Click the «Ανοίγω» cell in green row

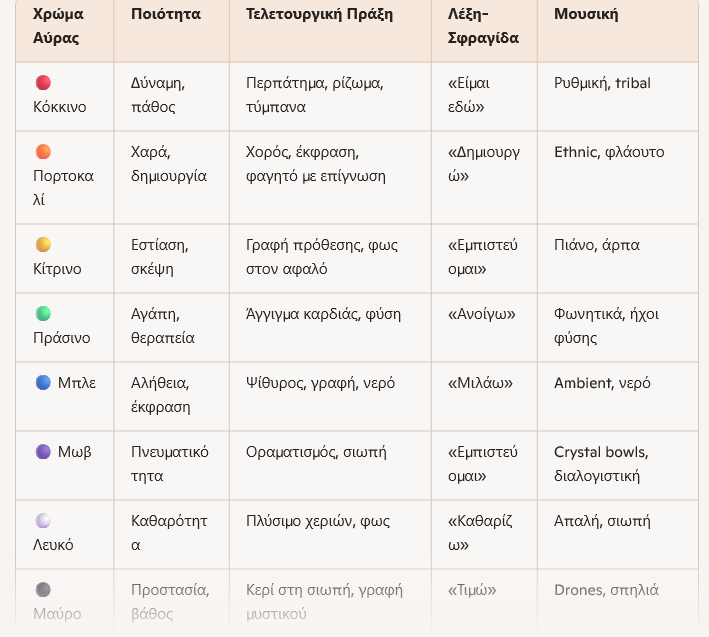481,314
